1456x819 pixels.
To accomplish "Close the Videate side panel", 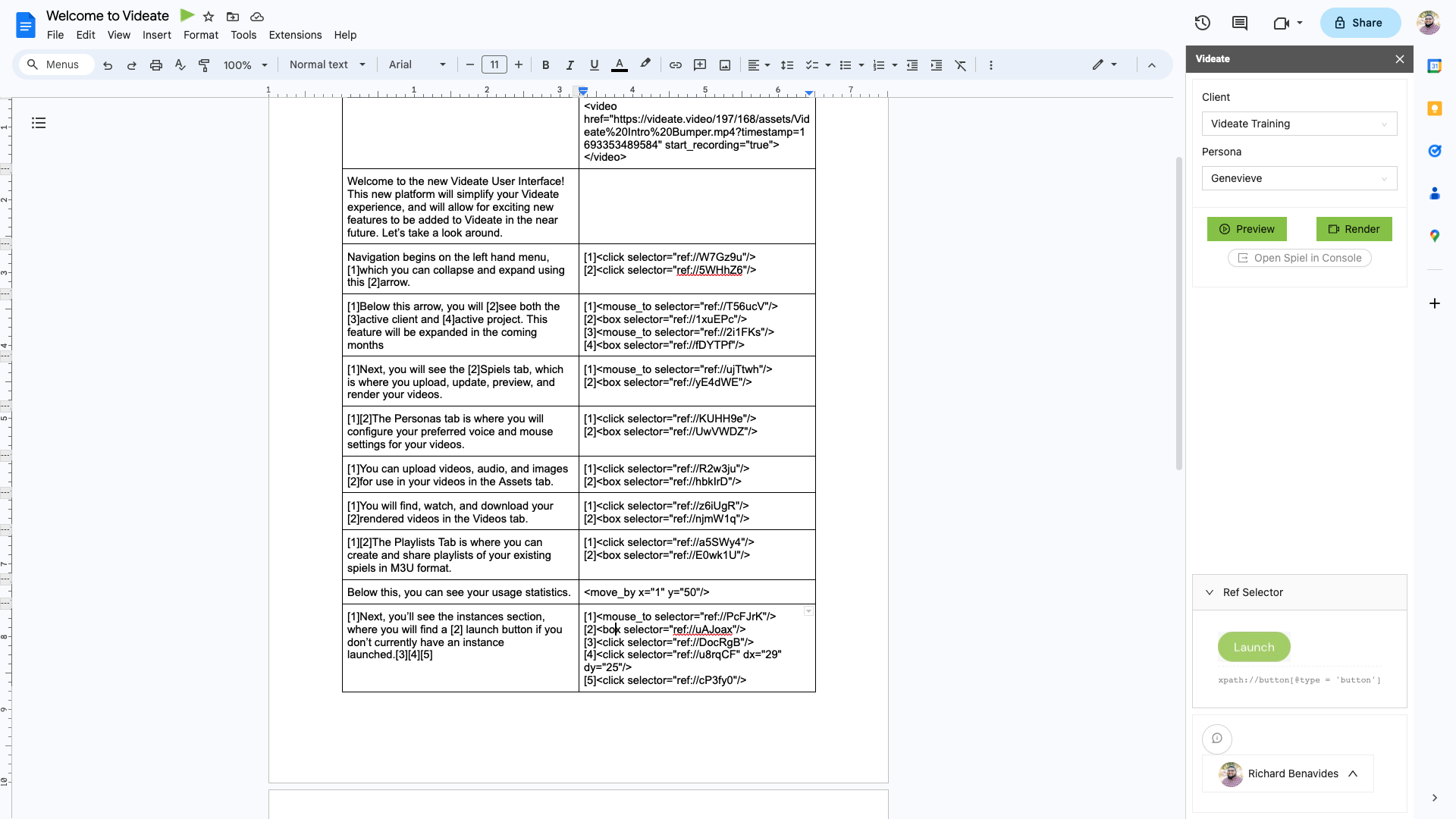I will pos(1400,59).
